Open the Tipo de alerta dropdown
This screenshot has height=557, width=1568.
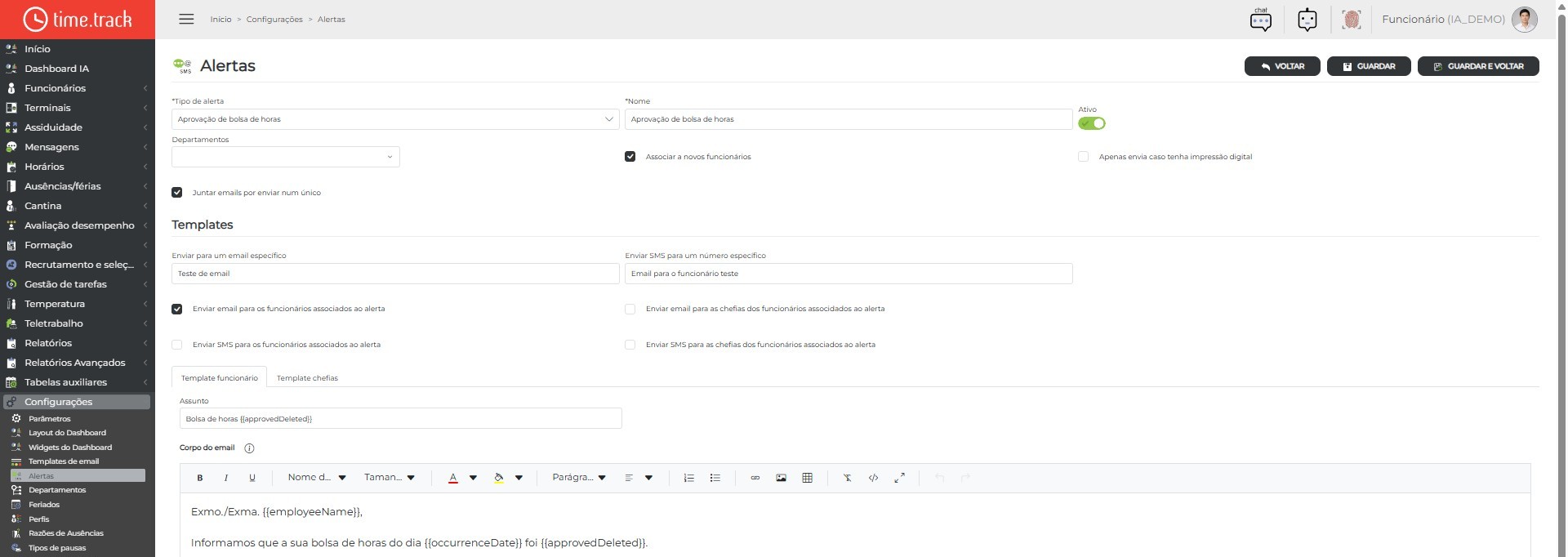tap(395, 119)
